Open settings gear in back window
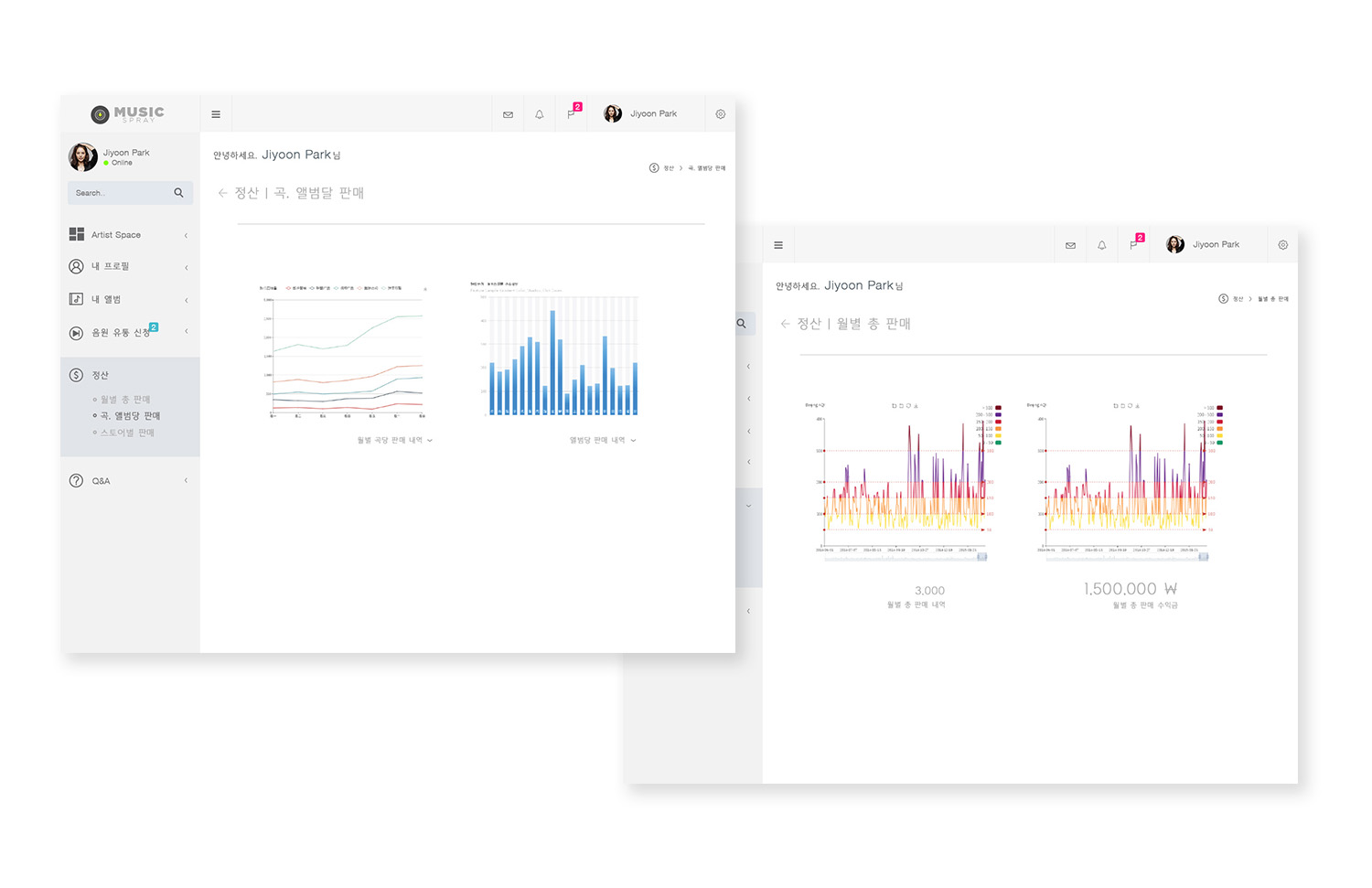 pos(1283,245)
